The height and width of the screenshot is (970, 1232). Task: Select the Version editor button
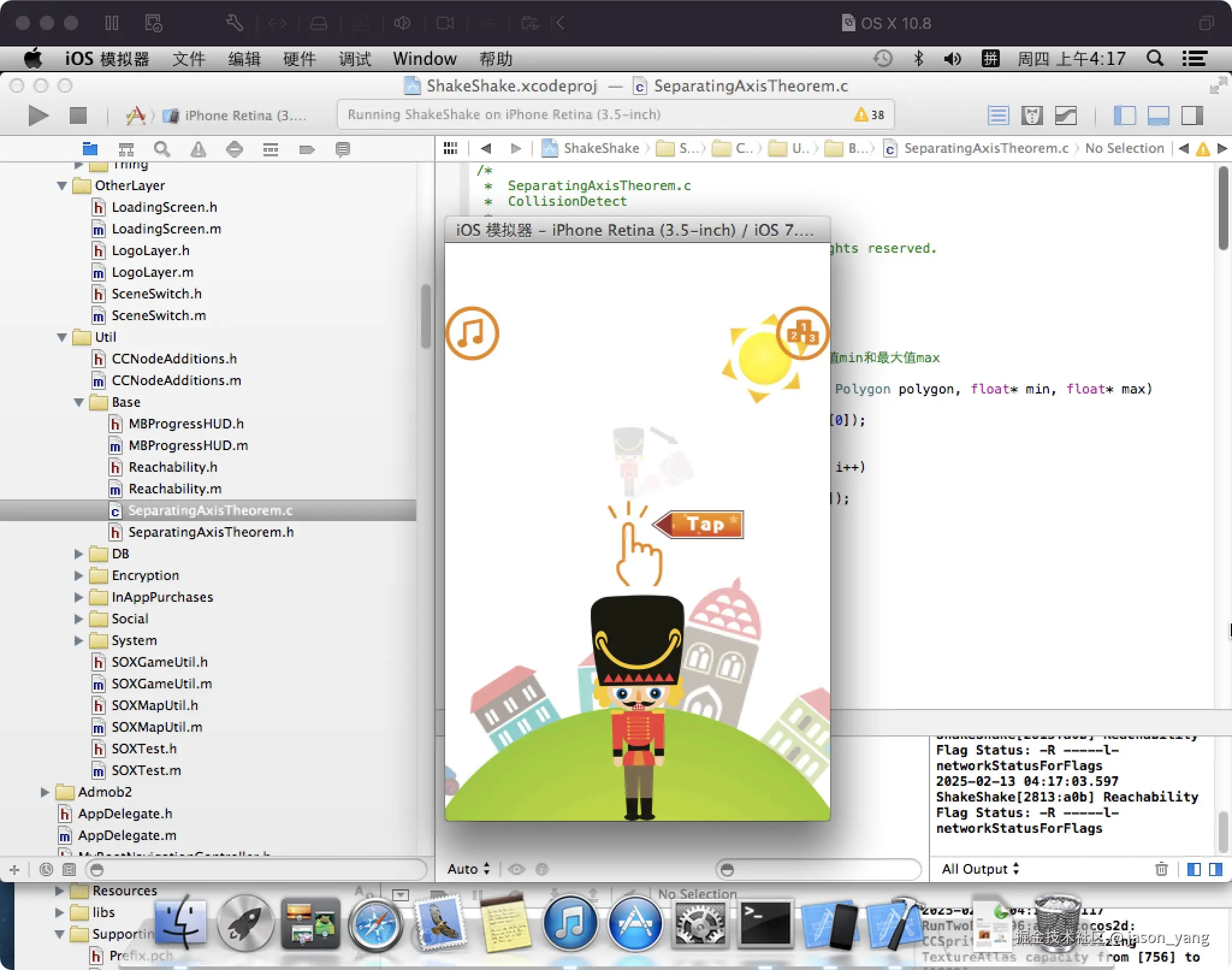1065,115
